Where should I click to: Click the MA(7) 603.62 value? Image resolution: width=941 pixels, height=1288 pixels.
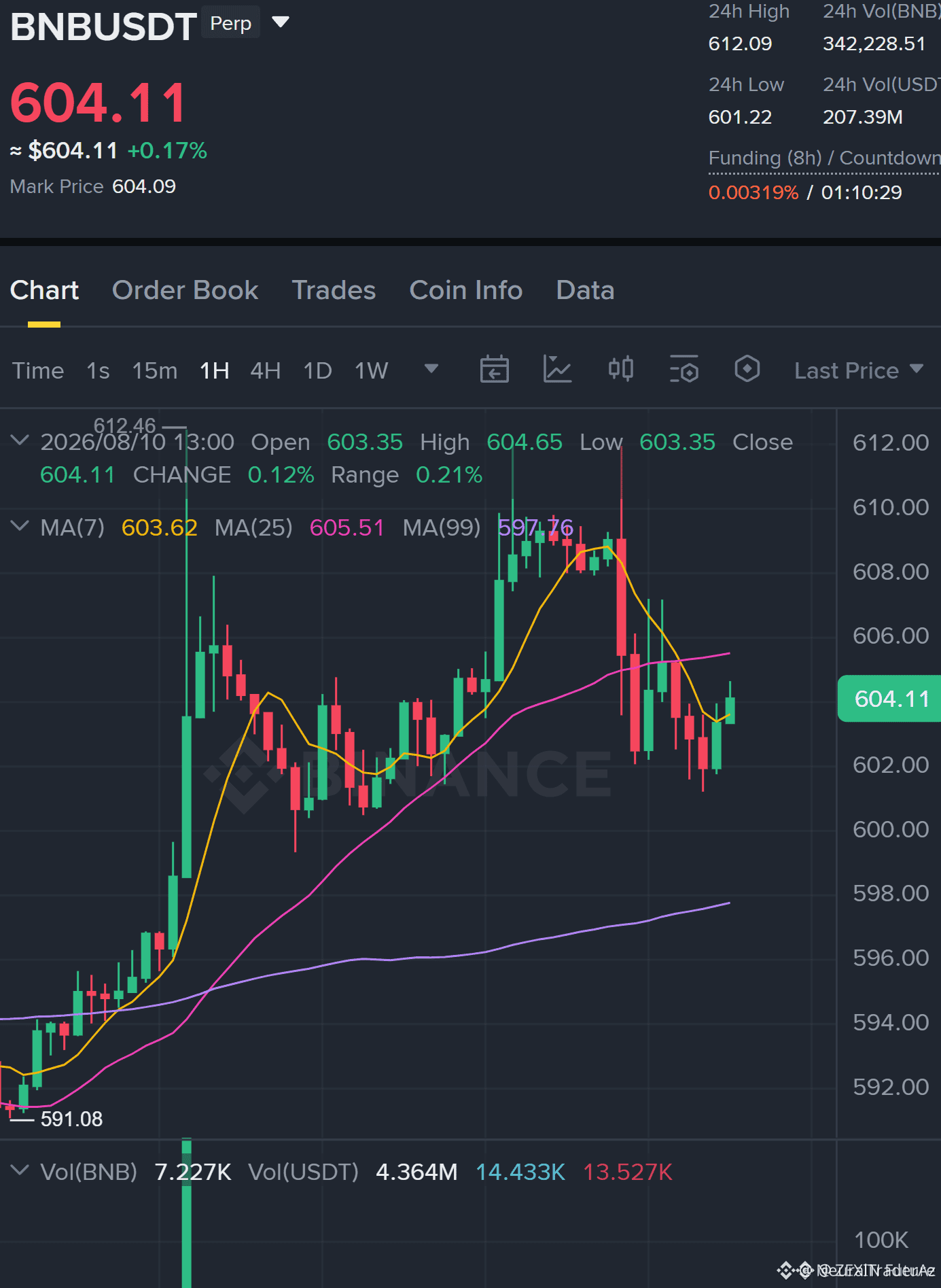[x=159, y=527]
